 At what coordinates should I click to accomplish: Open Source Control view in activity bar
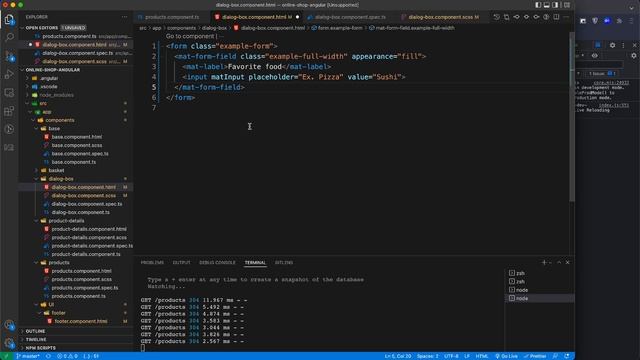[x=9, y=56]
